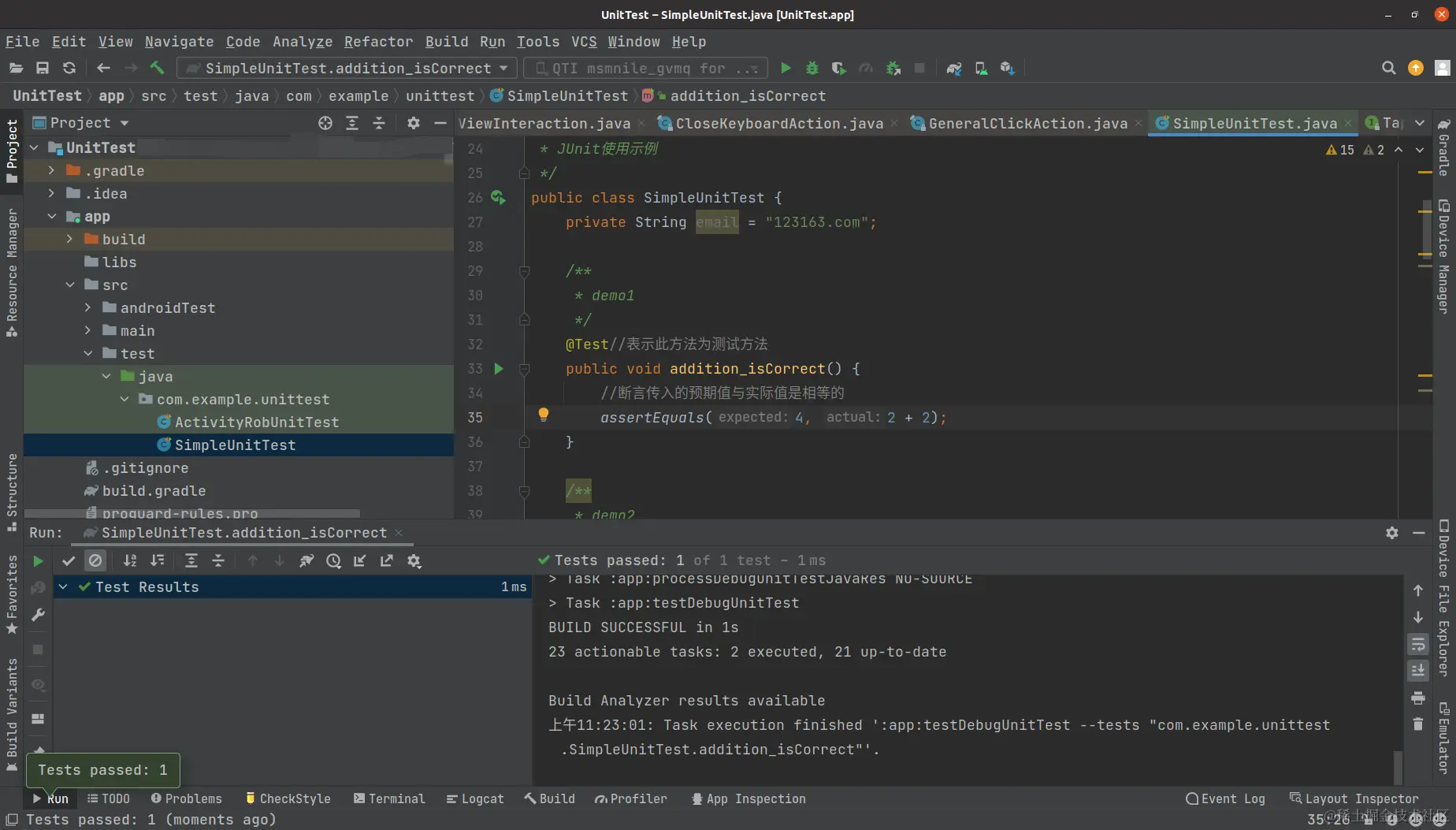Switch to the GeneralClickAction.java editor tab

point(1027,124)
